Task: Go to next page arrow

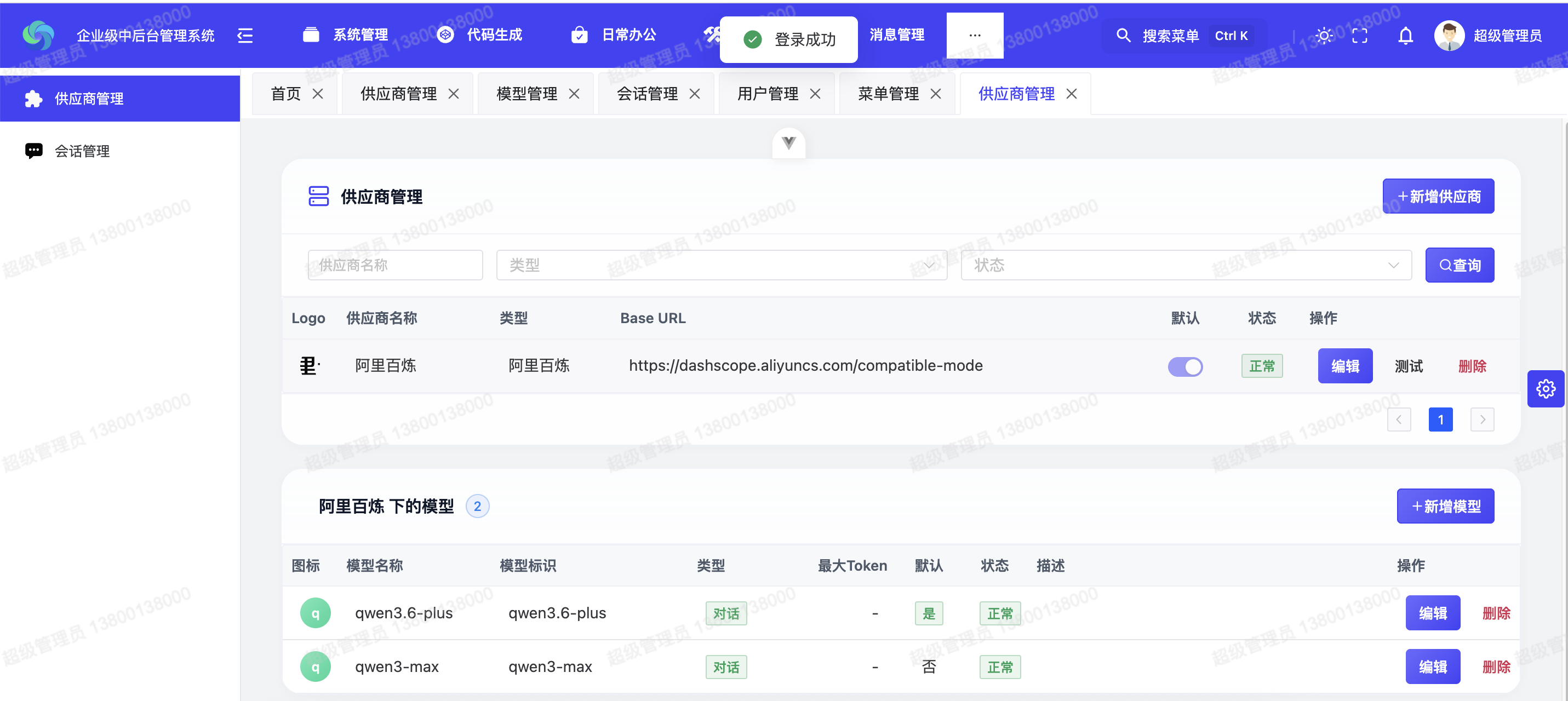Action: (1482, 420)
